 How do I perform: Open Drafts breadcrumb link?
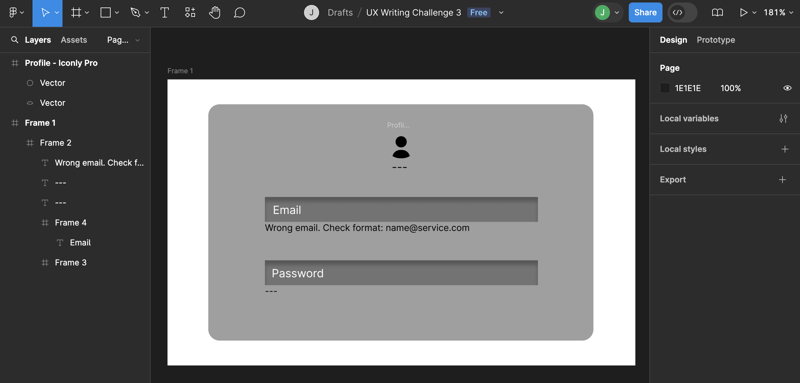(x=340, y=13)
